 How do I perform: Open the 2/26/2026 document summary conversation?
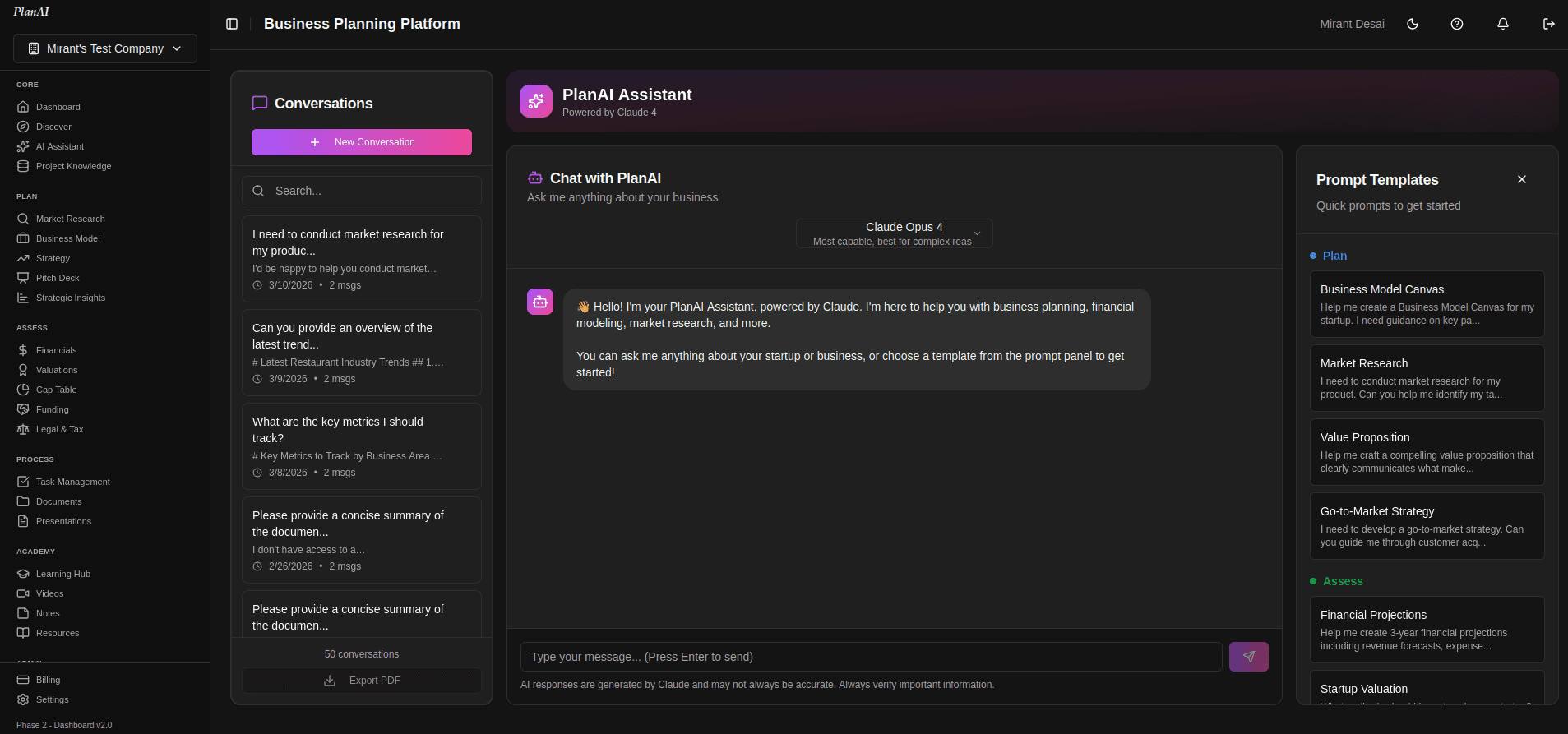pyautogui.click(x=362, y=540)
